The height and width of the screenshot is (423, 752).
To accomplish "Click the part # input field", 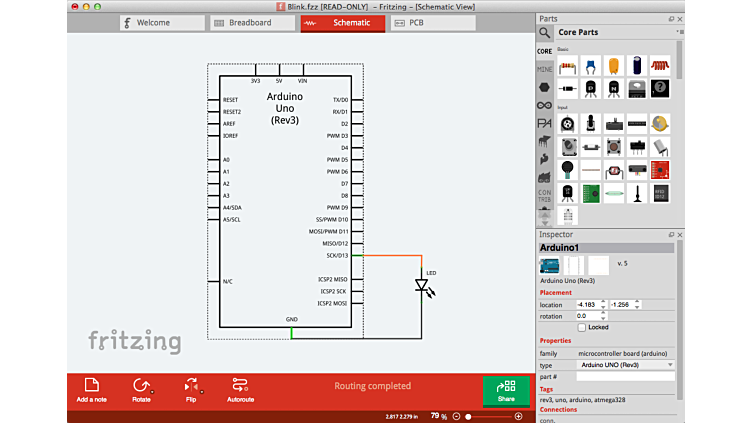I will [x=625, y=377].
